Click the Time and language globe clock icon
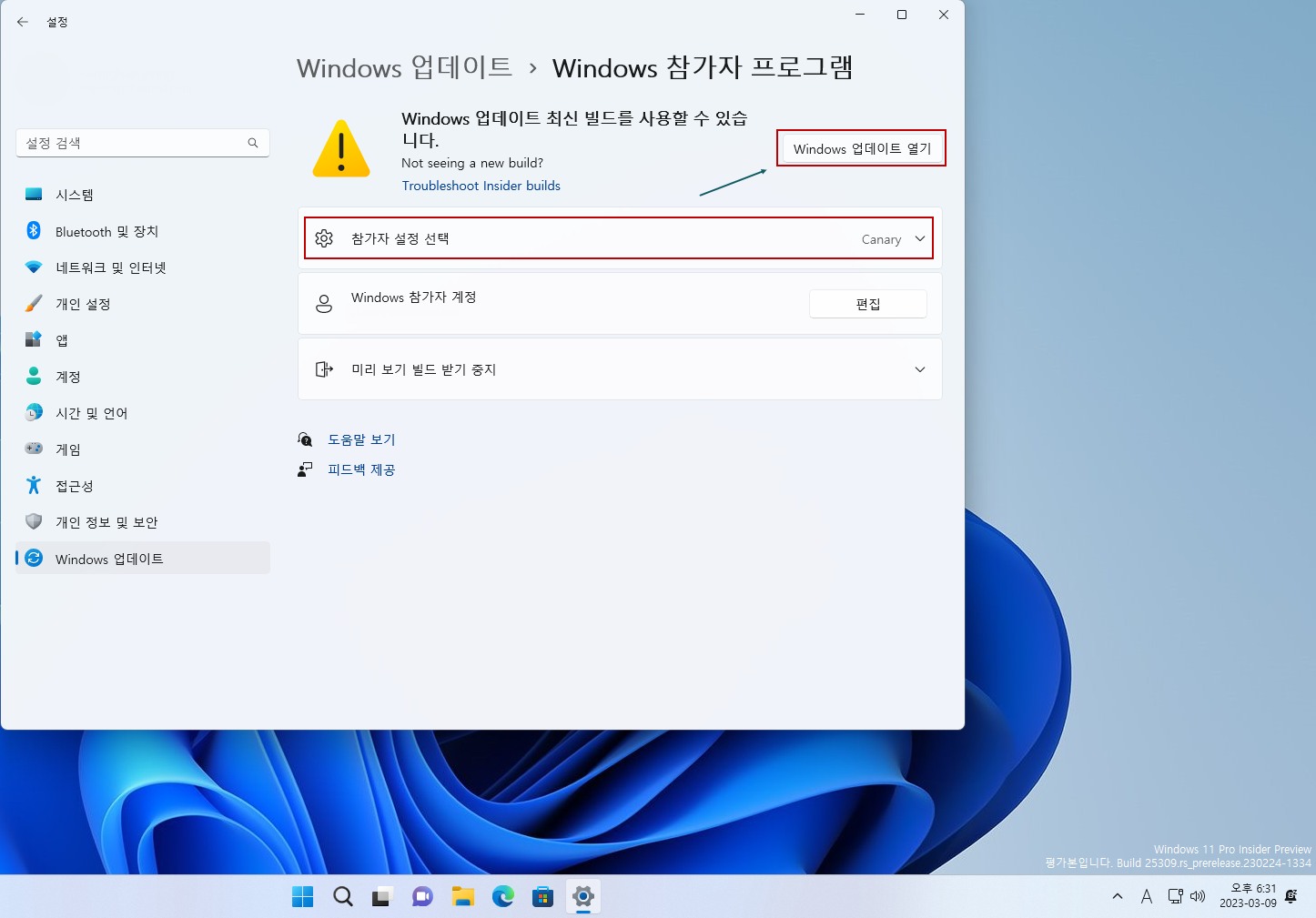Viewport: 1316px width, 918px height. [34, 412]
